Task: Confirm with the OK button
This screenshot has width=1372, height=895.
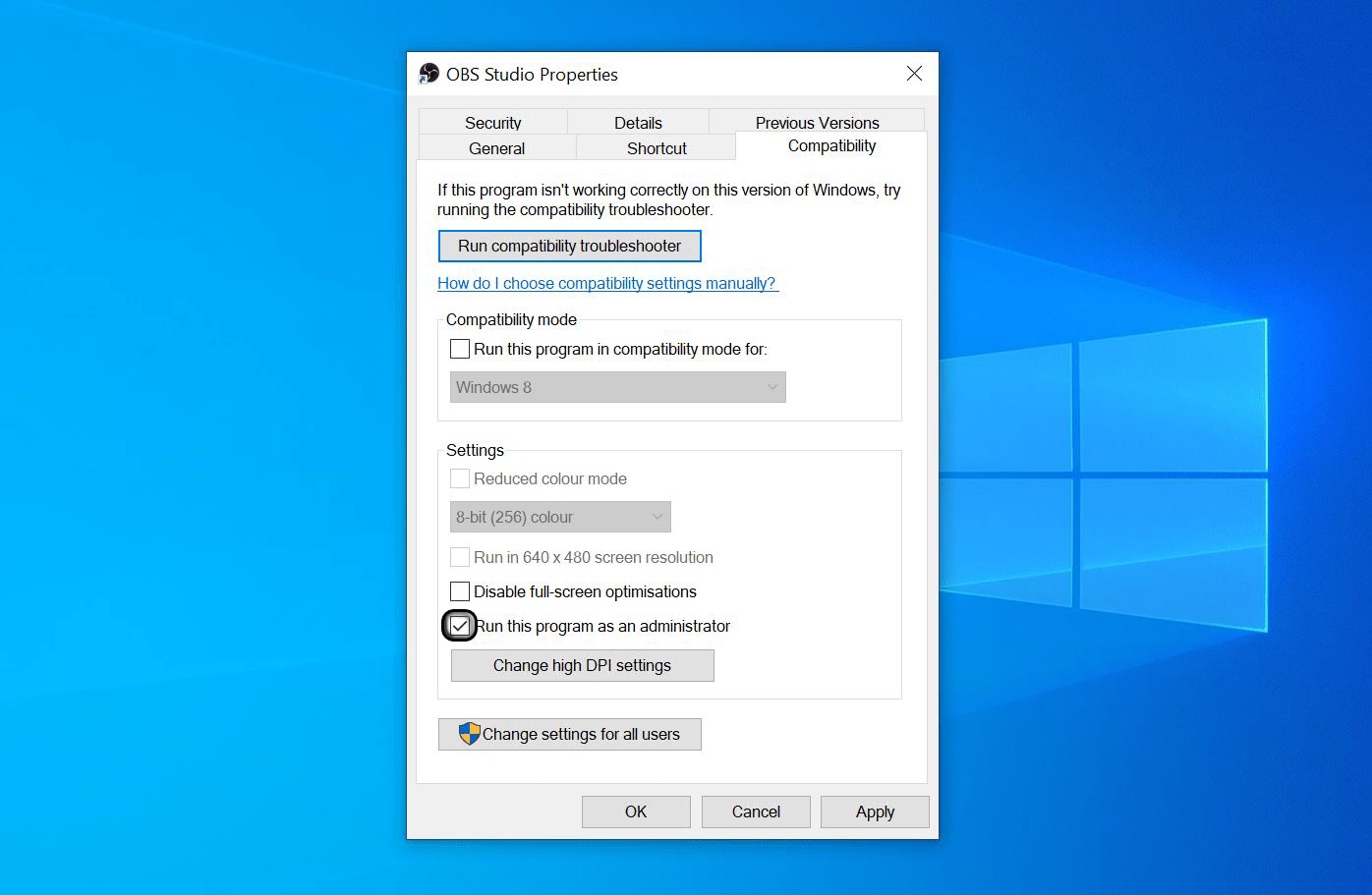Action: tap(636, 811)
